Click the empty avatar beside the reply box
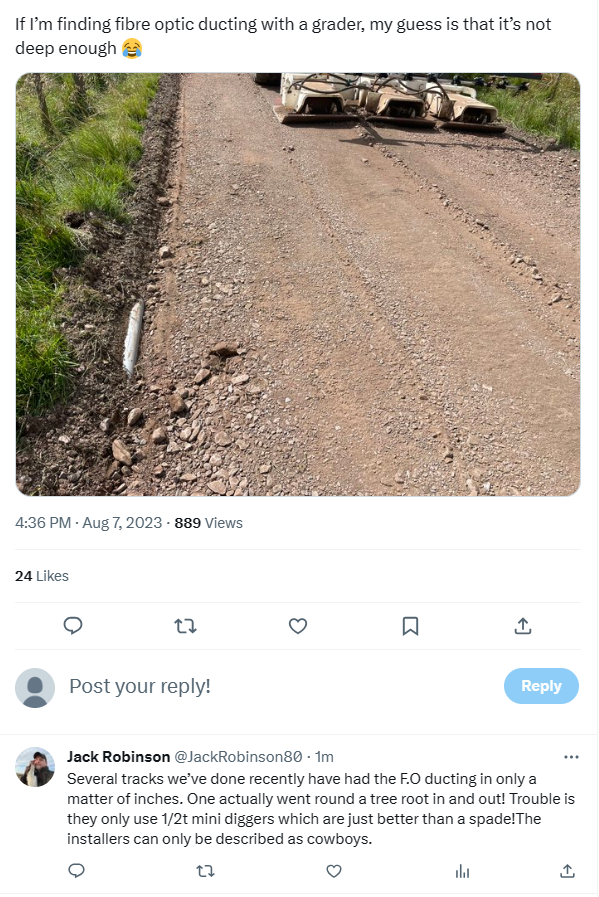The image size is (599, 897). [33, 686]
